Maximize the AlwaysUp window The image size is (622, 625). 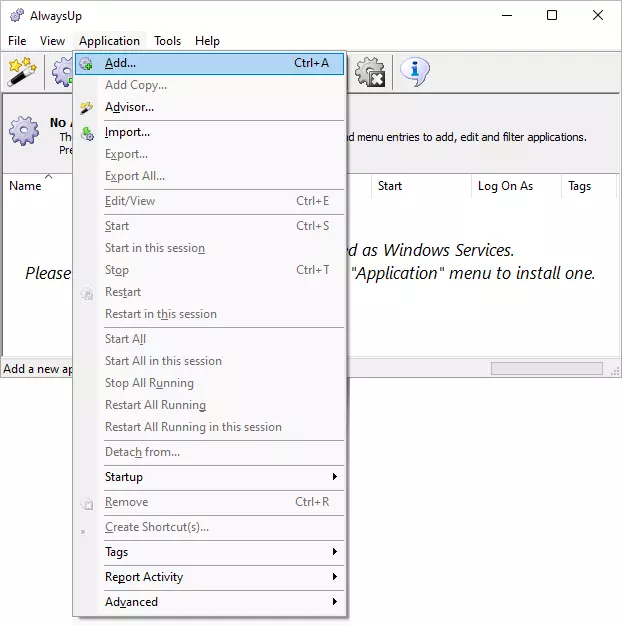(552, 16)
